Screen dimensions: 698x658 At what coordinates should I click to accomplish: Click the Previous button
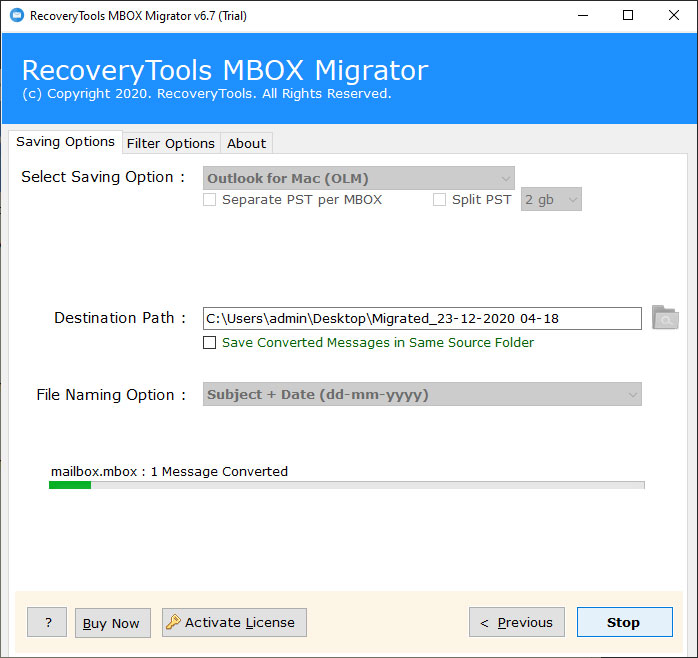pyautogui.click(x=517, y=622)
